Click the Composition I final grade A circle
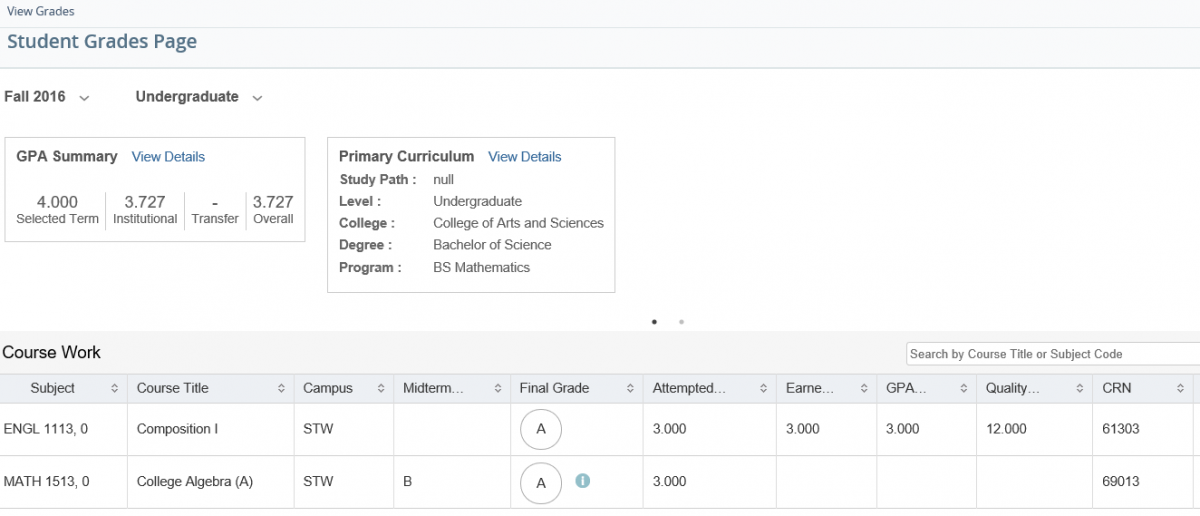Viewport: 1200px width, 516px height. coord(541,429)
